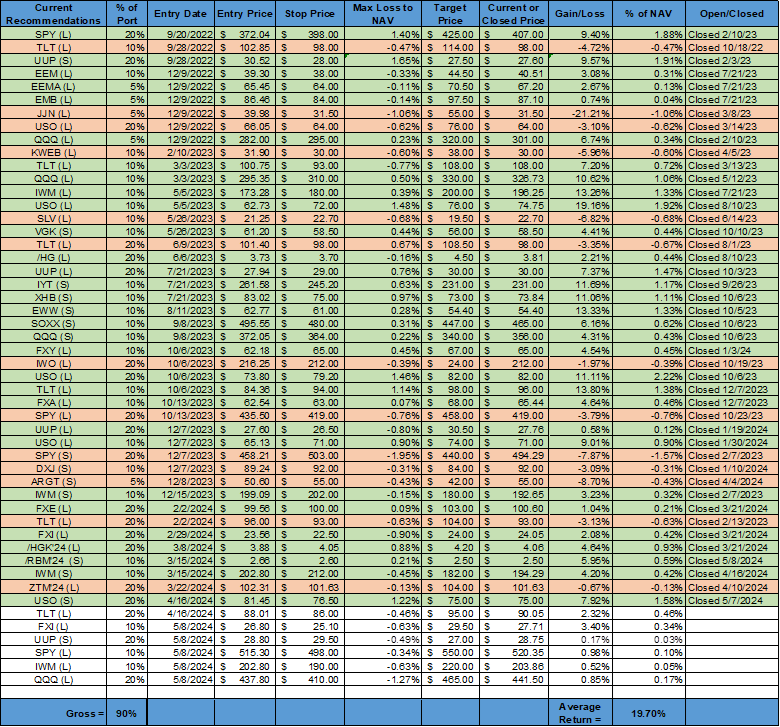Select the '9/20/2022' entry date cell

(181, 35)
